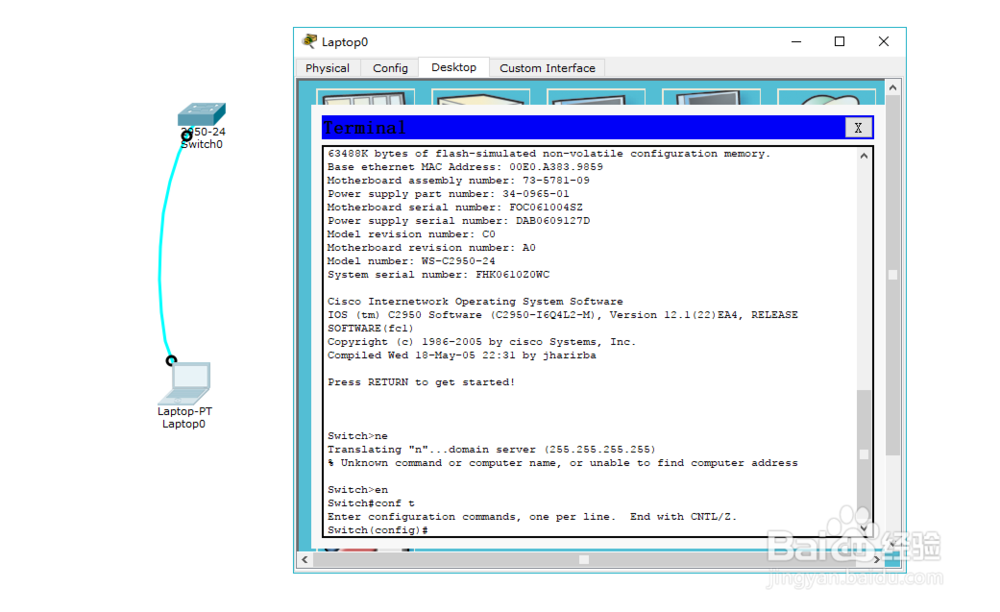Open the Custom Interface tab

(x=547, y=68)
